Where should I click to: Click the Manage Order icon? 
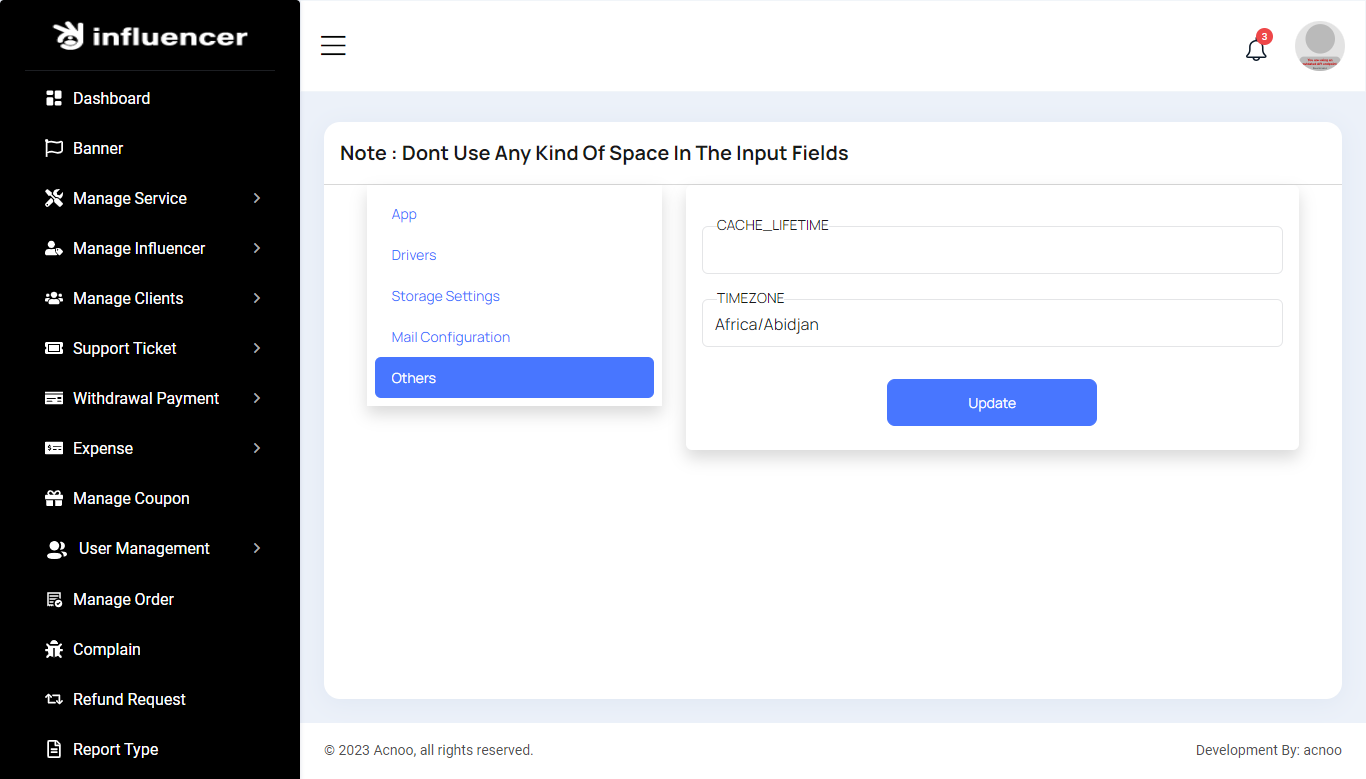click(x=54, y=599)
